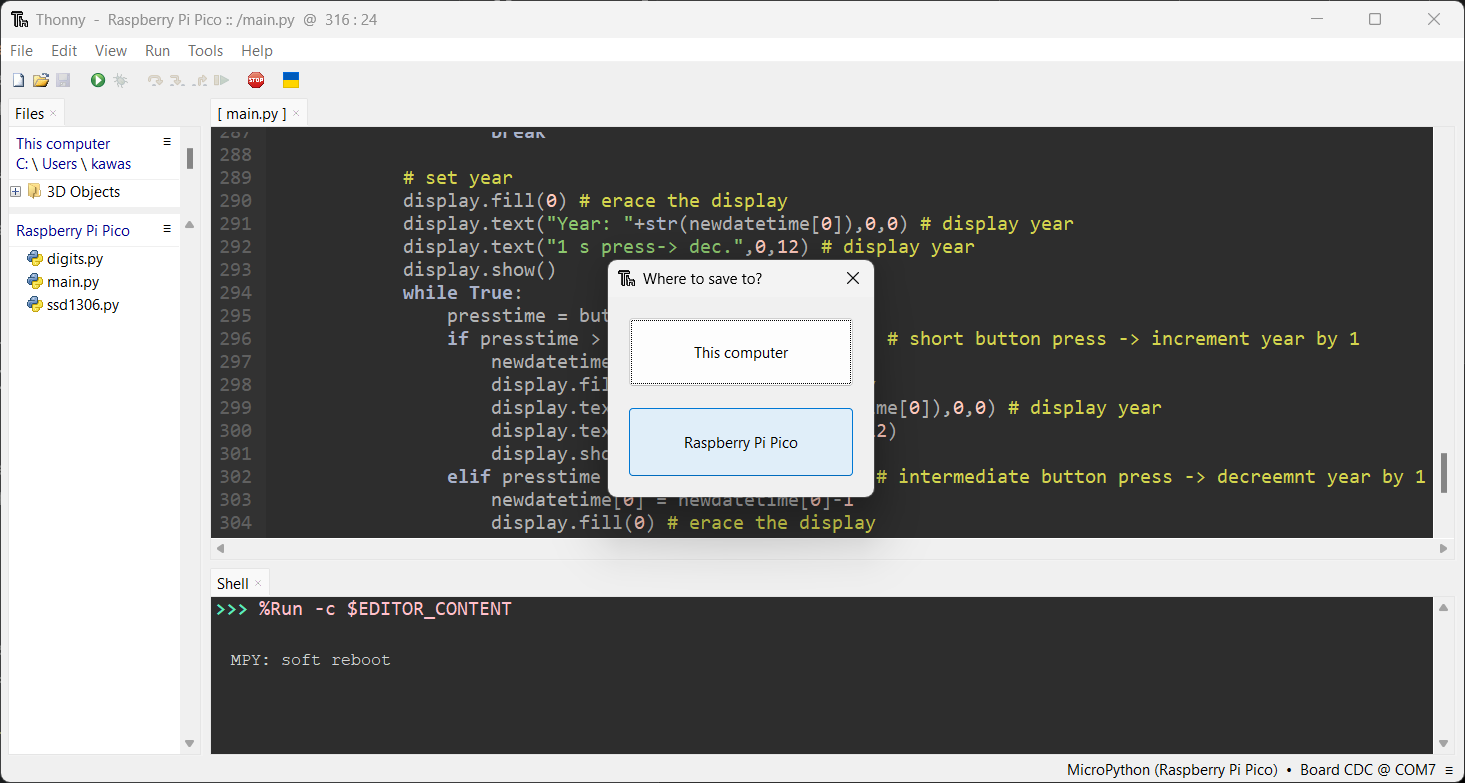Click 'This computer' heading in Files panel

[63, 144]
